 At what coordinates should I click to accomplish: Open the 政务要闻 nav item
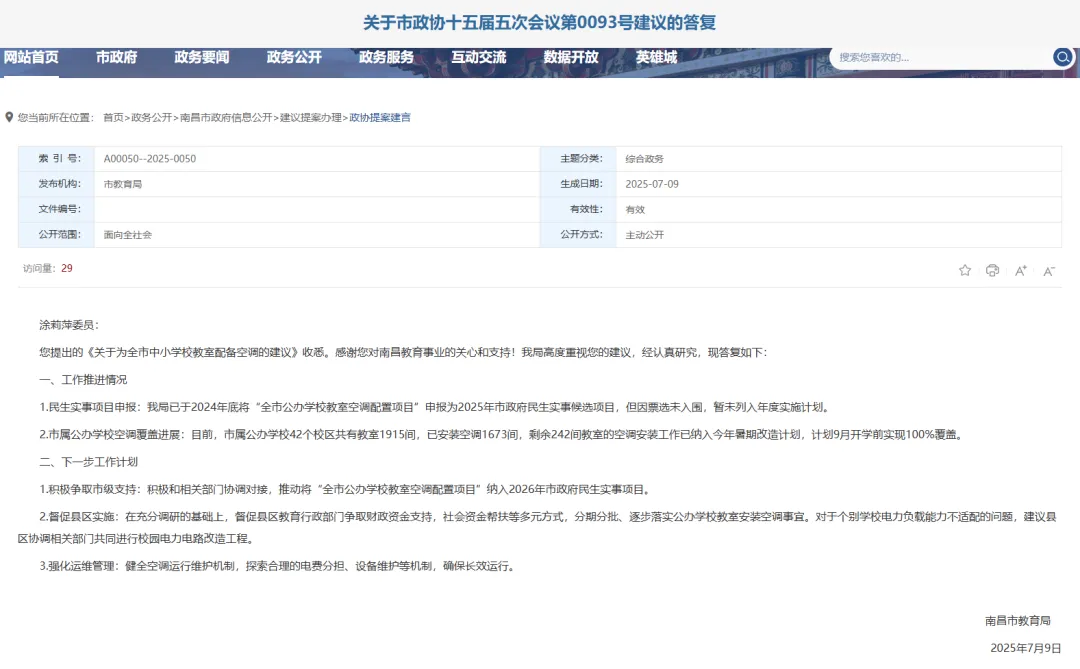(x=202, y=57)
